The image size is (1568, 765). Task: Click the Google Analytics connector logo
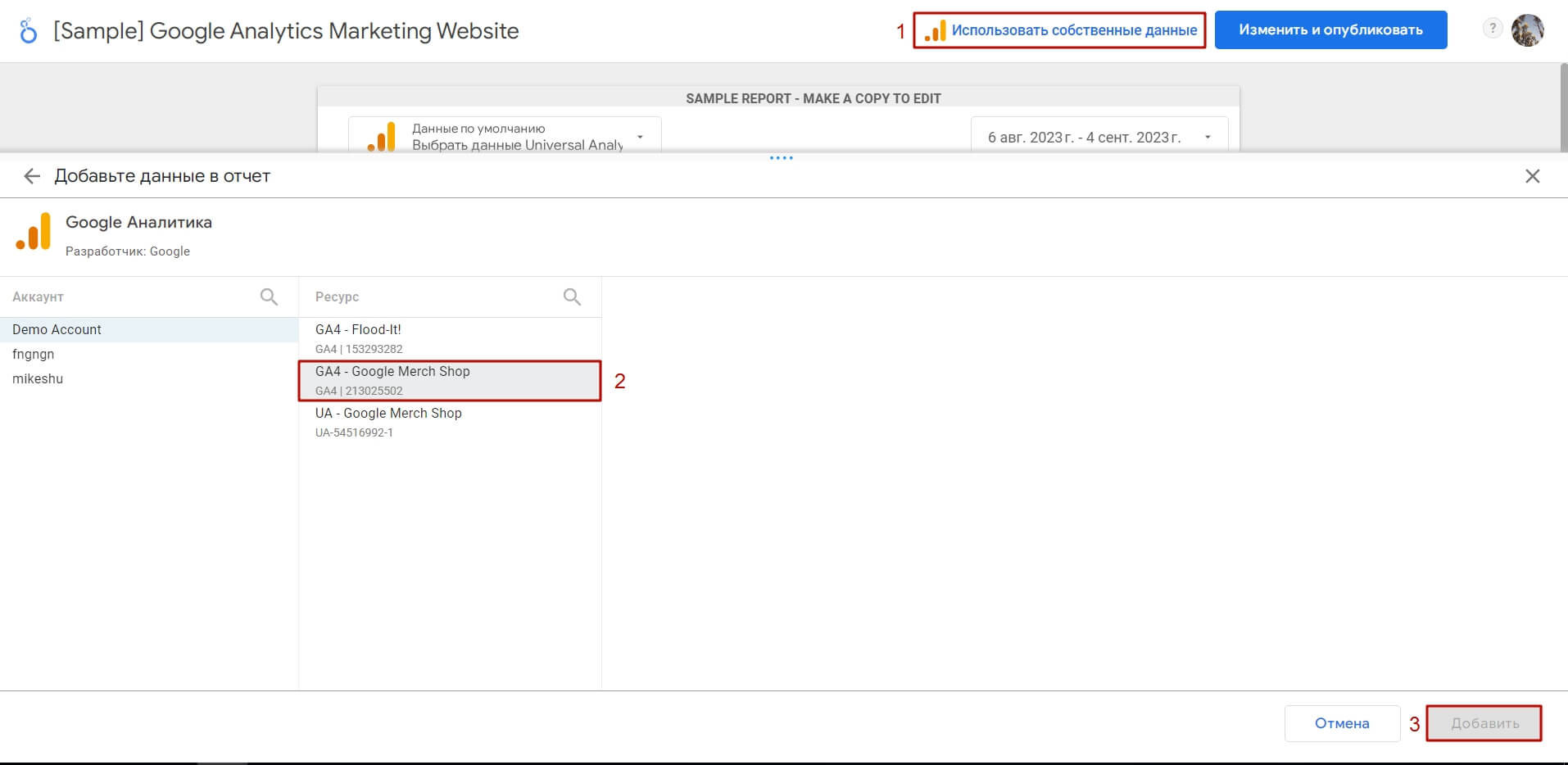34,232
